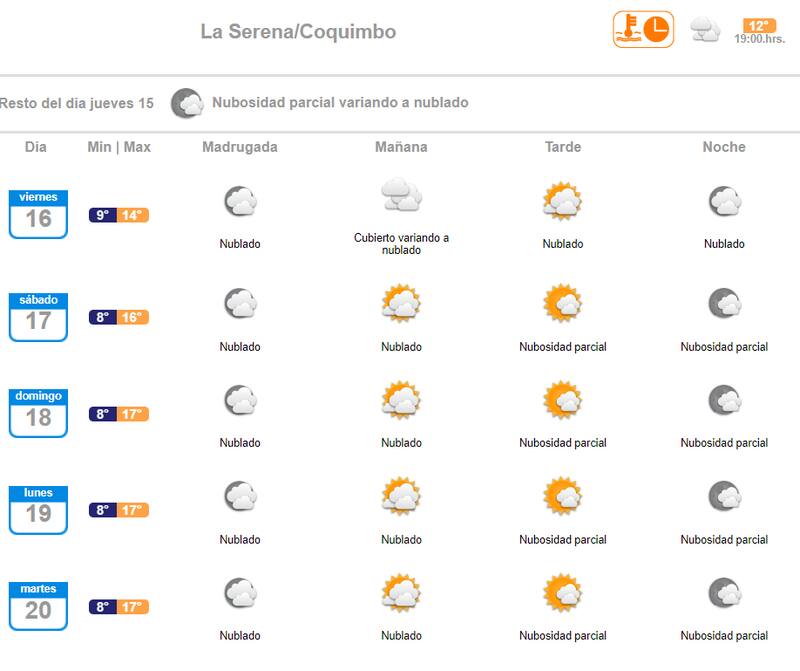Click the 12° current temperature badge
Screen dimensions: 800x671
pyautogui.click(x=758, y=25)
